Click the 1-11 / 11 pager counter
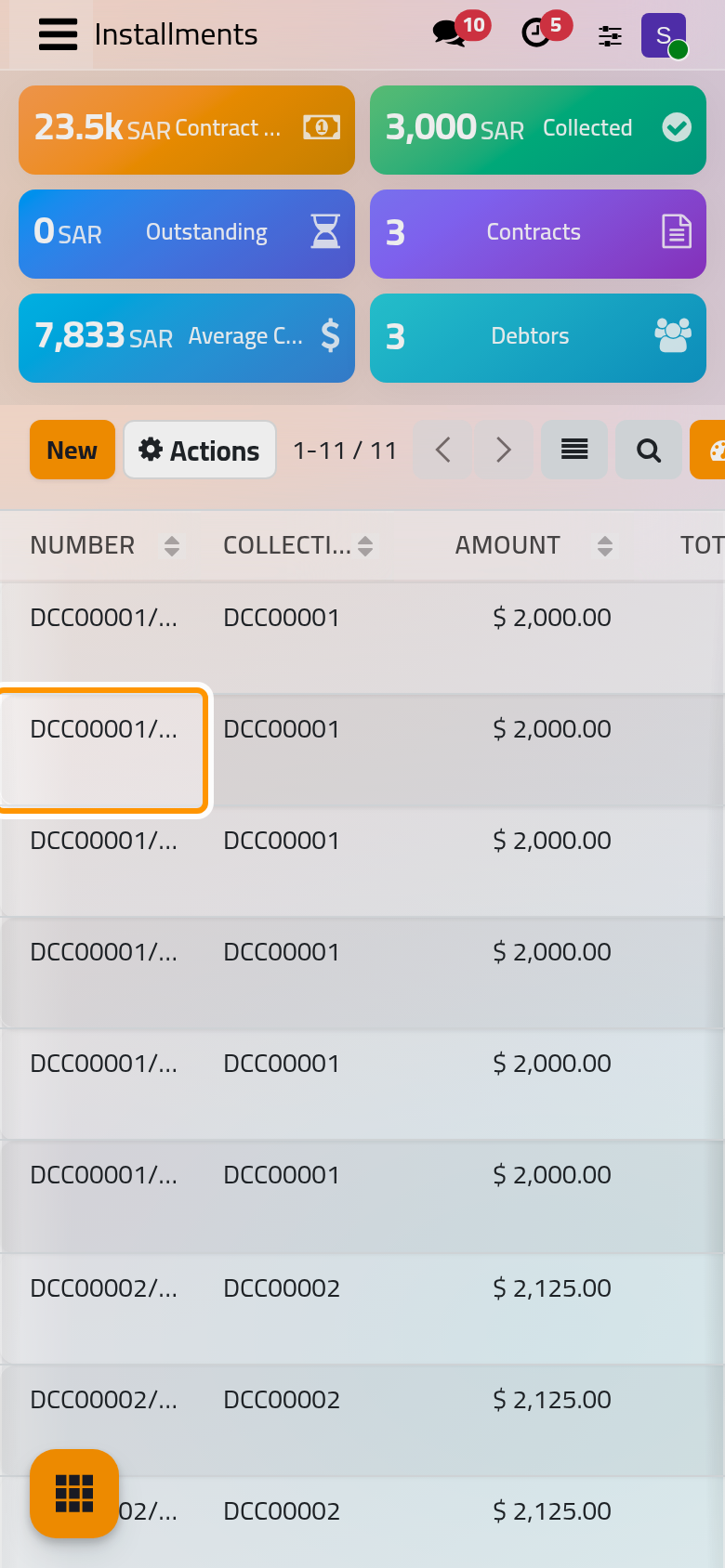Viewport: 725px width, 1568px height. click(345, 451)
